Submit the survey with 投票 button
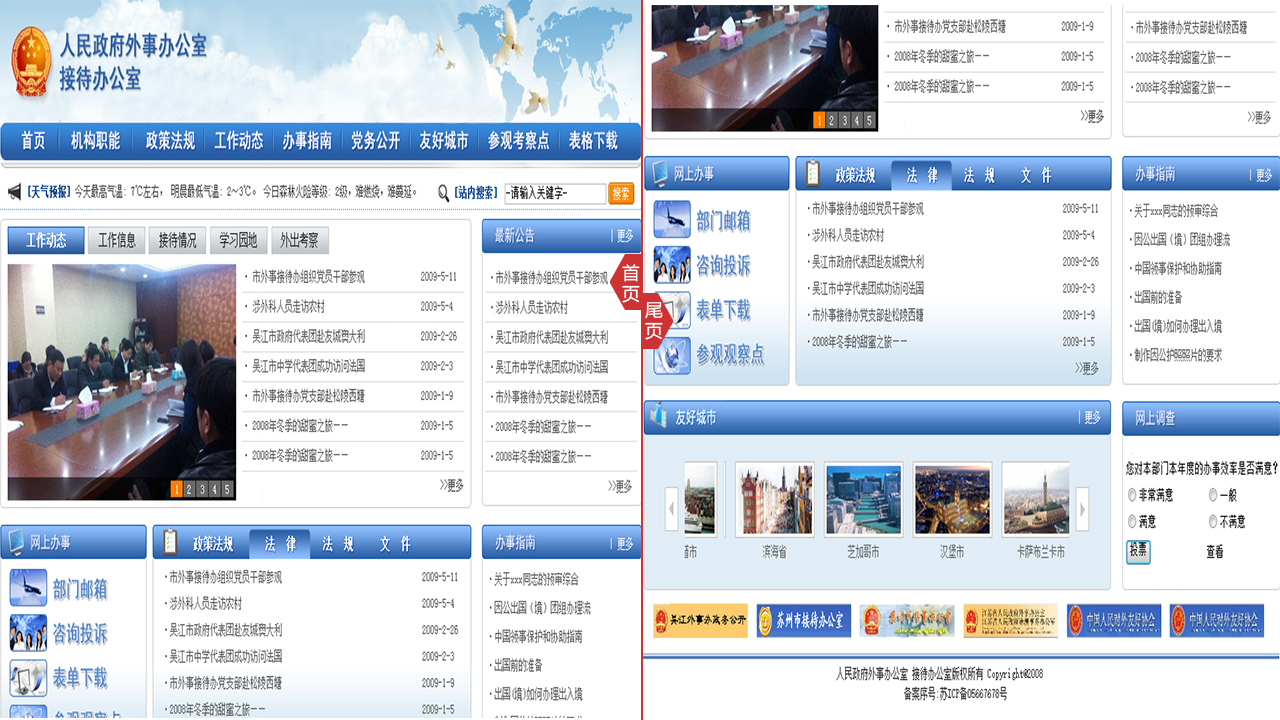Viewport: 1280px width, 720px height. [x=1138, y=551]
